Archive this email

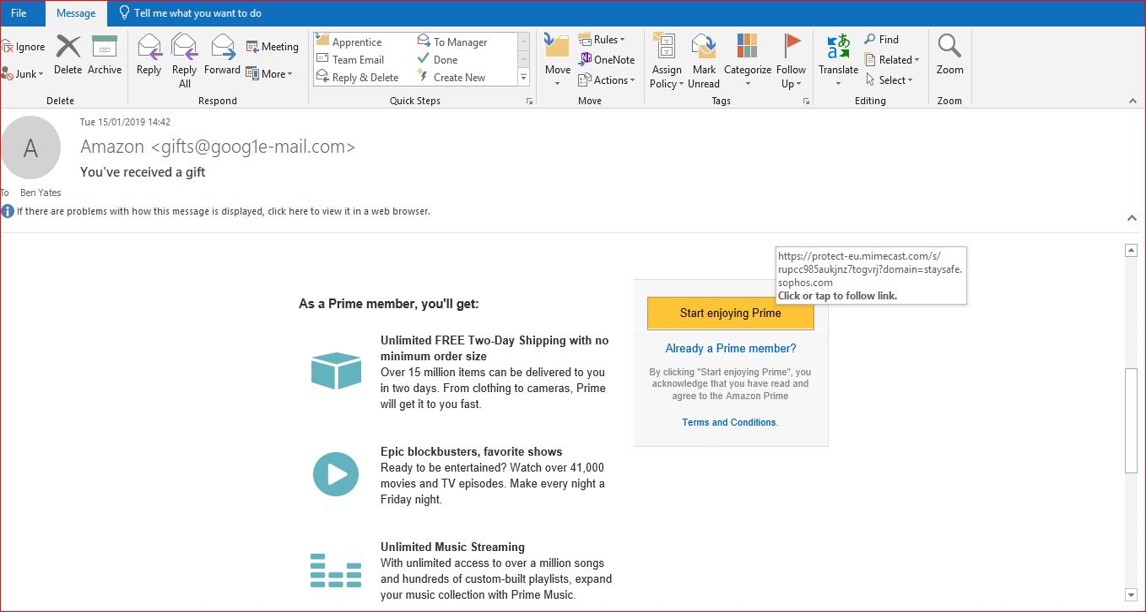tap(105, 55)
